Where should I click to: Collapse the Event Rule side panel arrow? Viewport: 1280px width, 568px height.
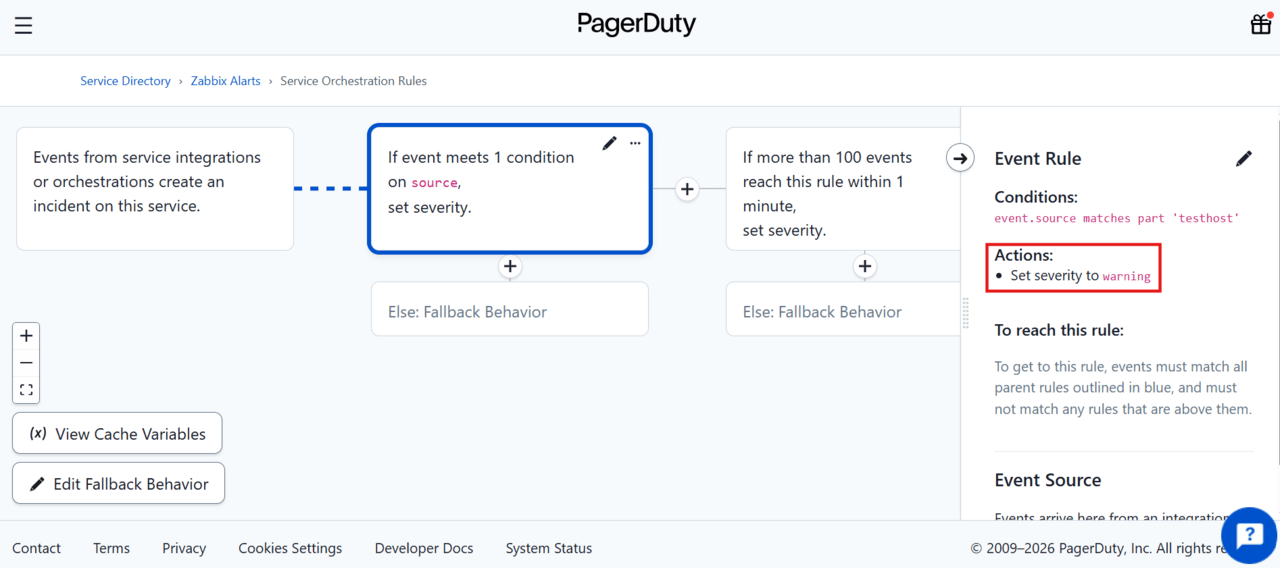[x=960, y=158]
